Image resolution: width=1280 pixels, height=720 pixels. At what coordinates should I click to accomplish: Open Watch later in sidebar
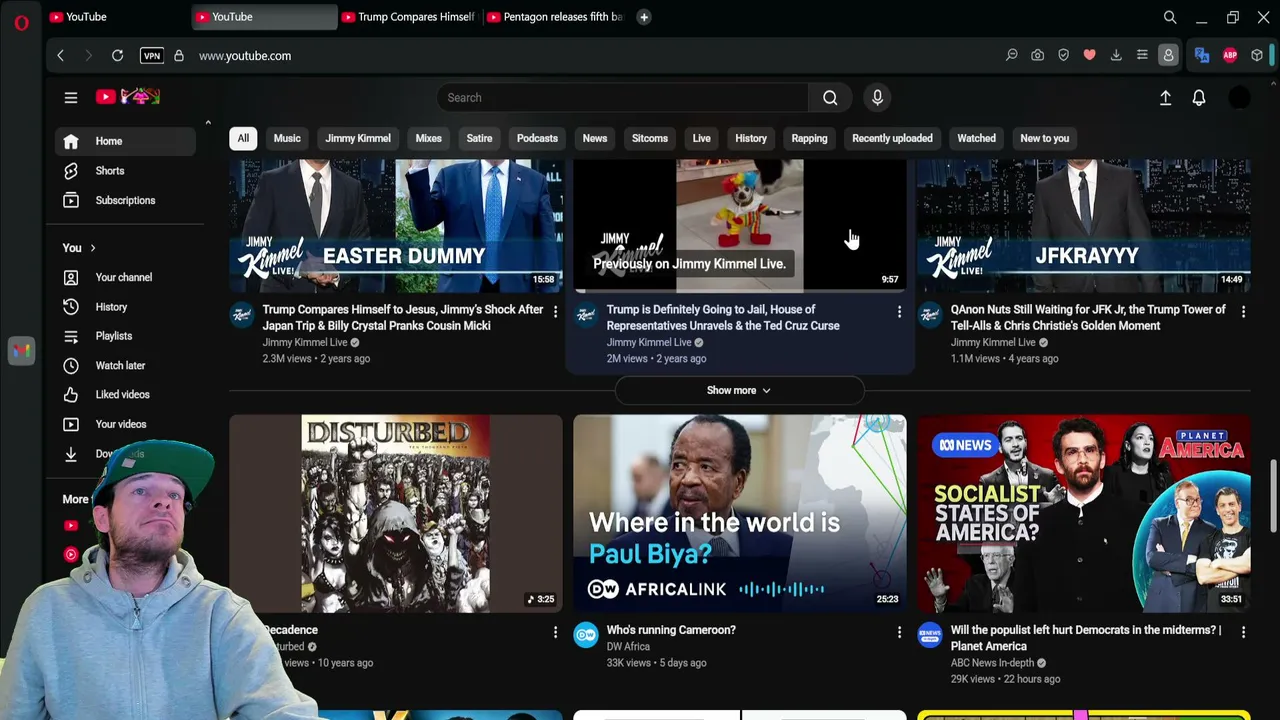pos(125,365)
